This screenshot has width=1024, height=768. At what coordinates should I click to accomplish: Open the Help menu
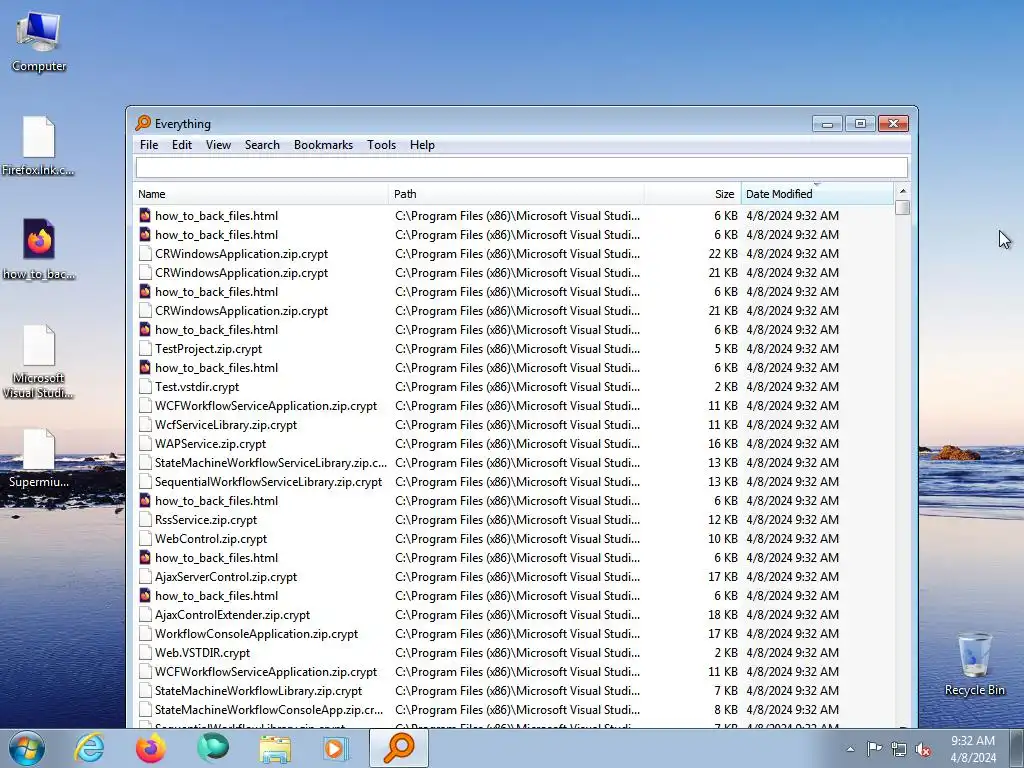click(x=422, y=145)
